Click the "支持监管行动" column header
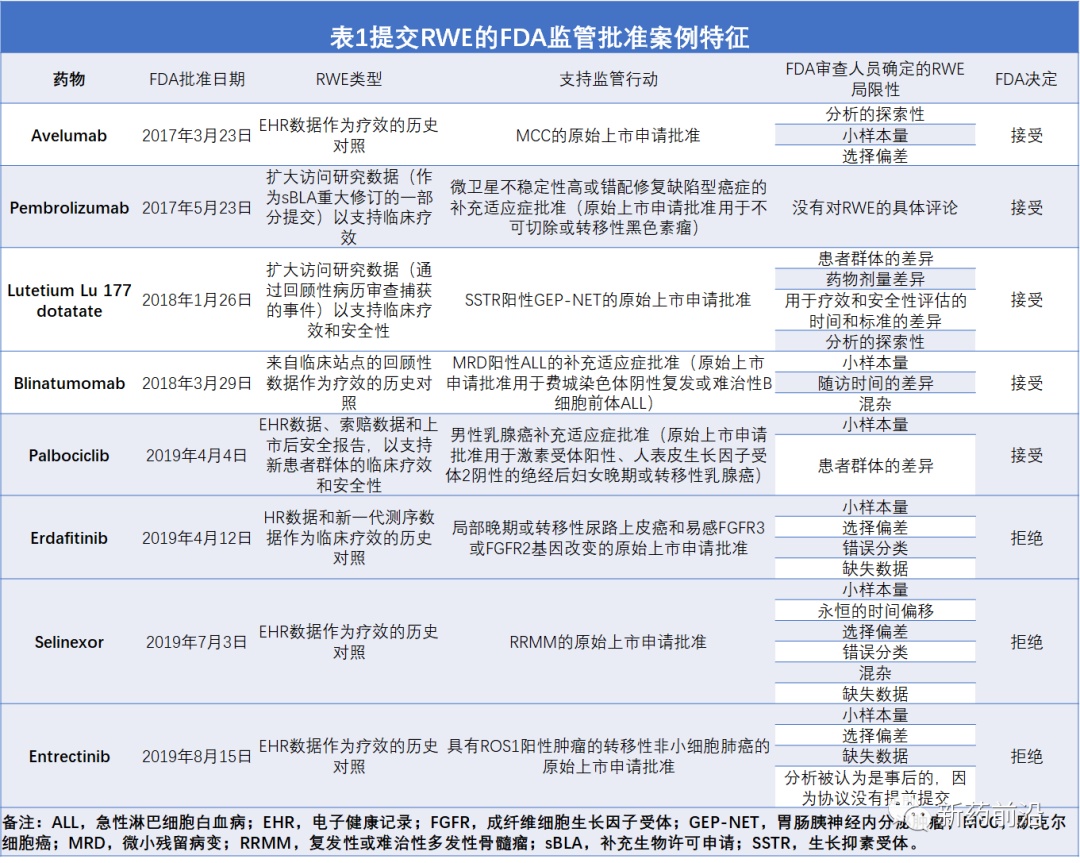The width and height of the screenshot is (1080, 863). (x=608, y=79)
